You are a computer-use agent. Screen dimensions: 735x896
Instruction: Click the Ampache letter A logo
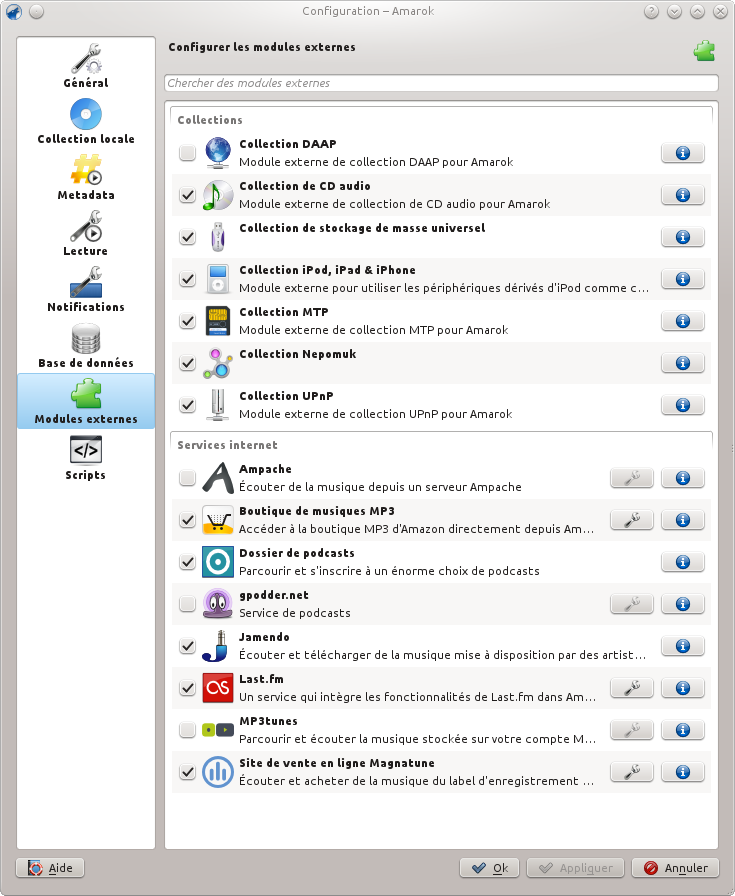coord(218,478)
